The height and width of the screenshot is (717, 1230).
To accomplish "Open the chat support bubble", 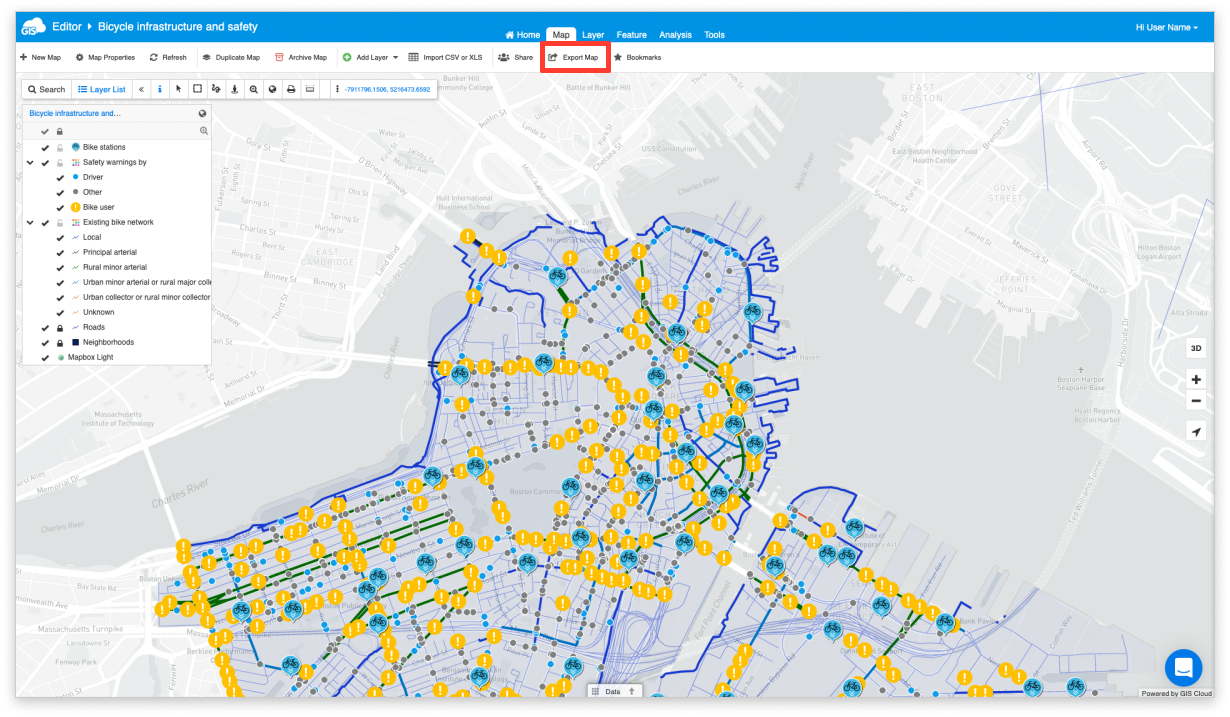I will pos(1183,668).
